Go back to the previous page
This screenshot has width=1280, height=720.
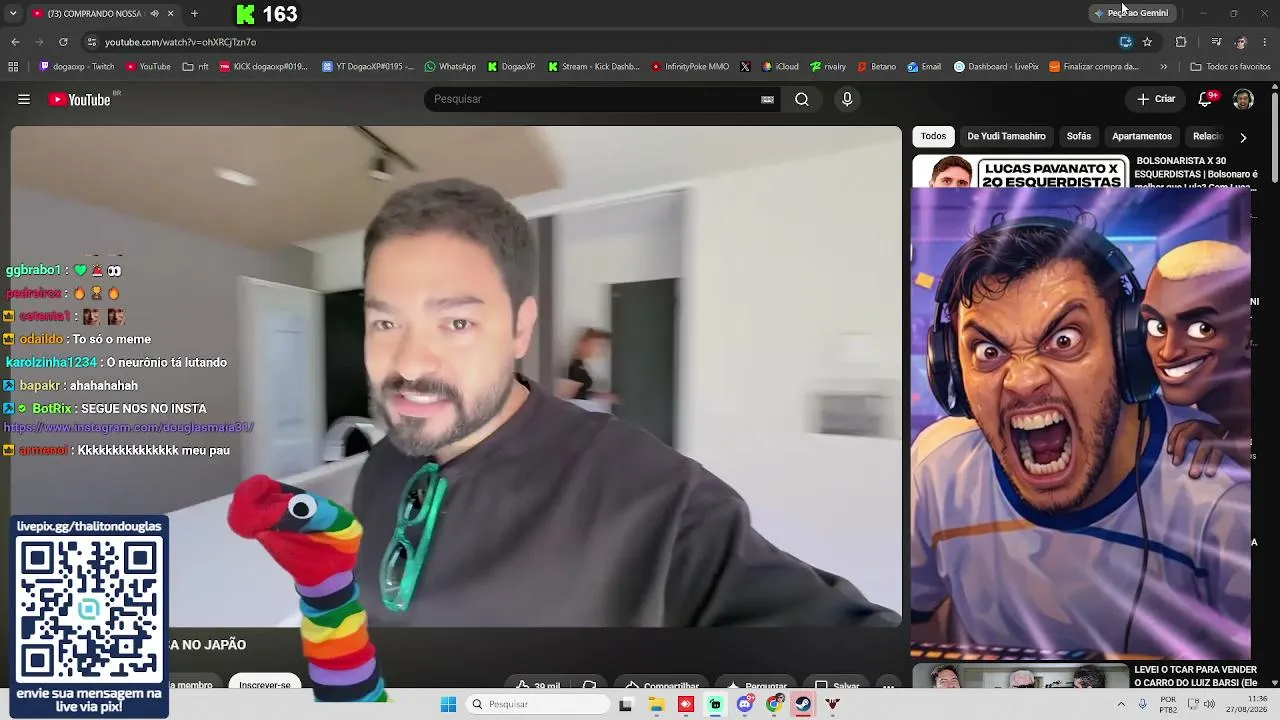(x=15, y=42)
